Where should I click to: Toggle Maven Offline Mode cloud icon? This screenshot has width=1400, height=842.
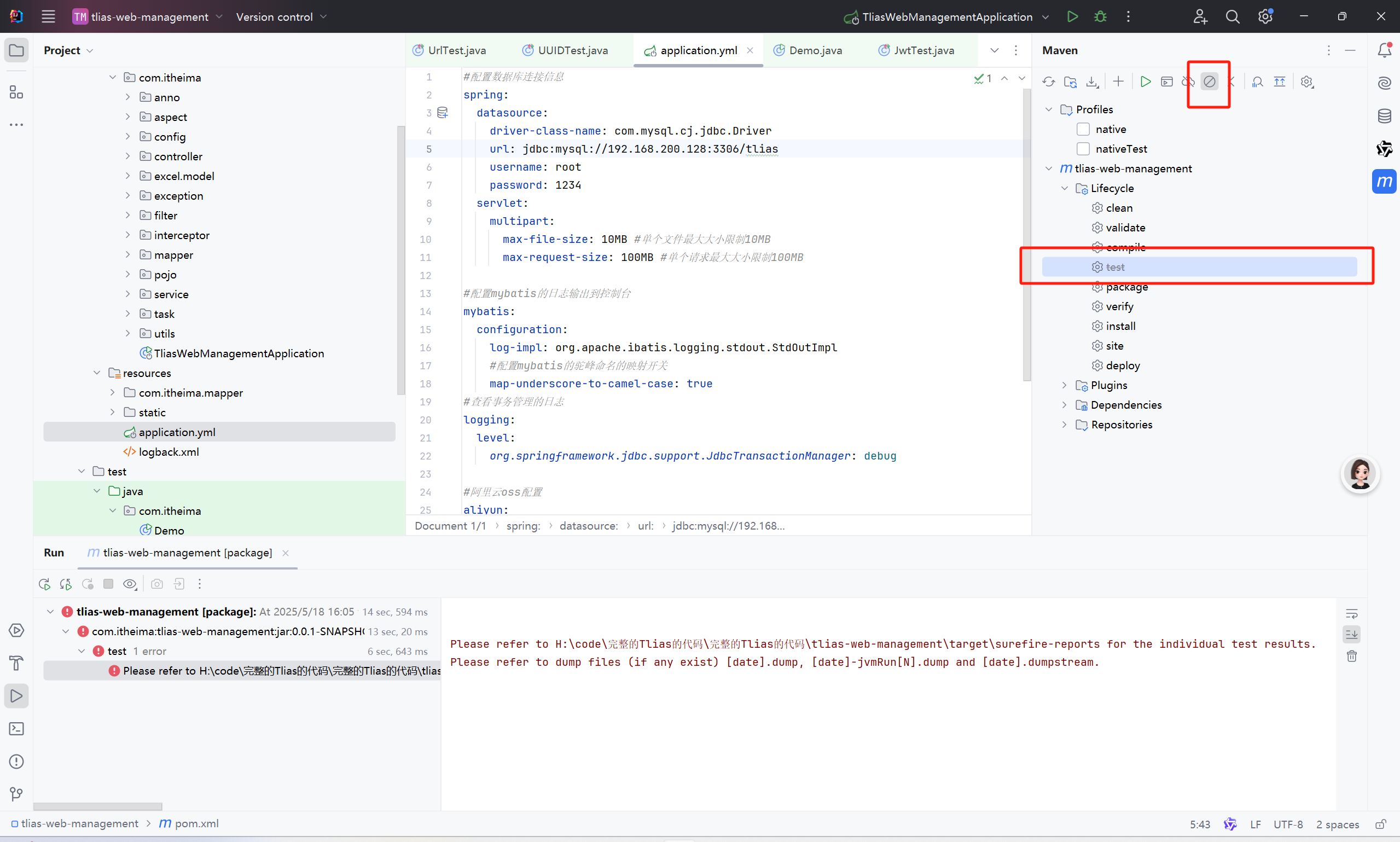[1187, 82]
